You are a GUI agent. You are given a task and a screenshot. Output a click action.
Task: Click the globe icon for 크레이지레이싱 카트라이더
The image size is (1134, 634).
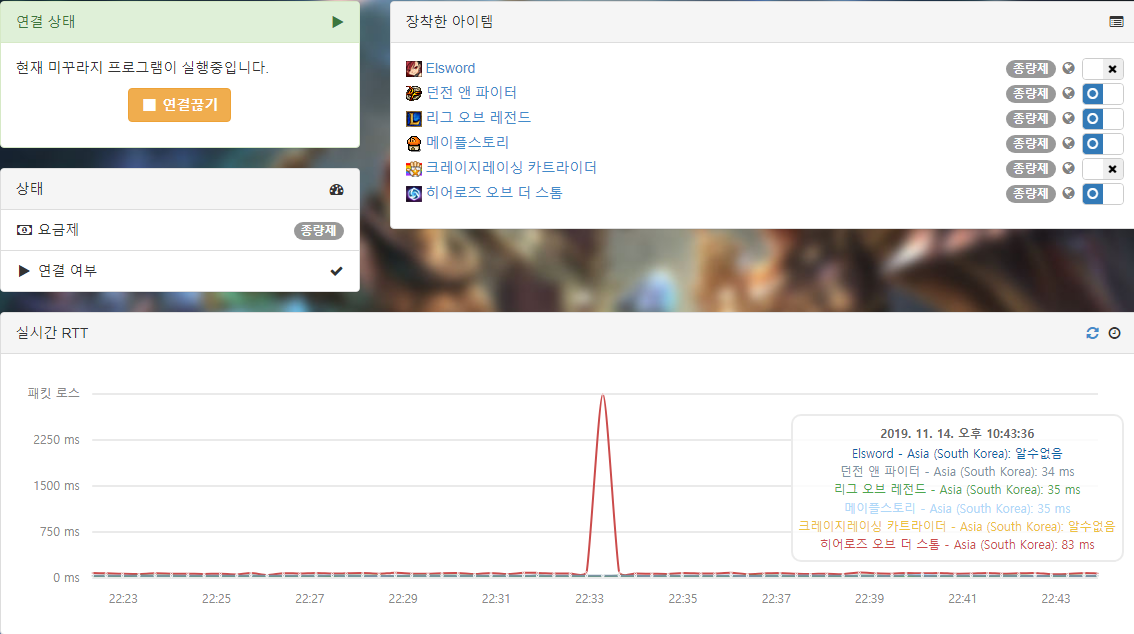coord(1068,168)
